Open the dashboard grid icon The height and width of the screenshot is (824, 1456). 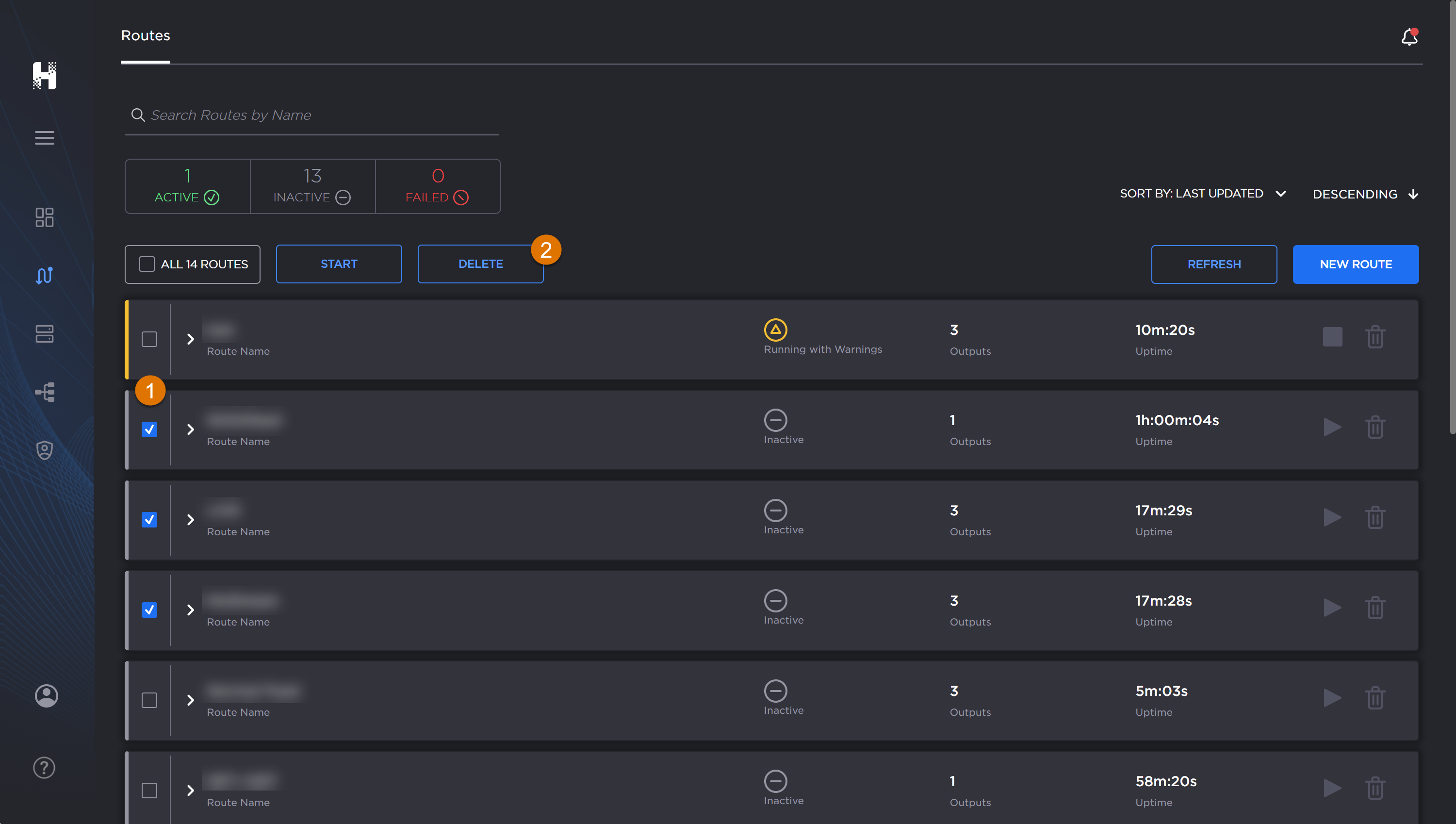pyautogui.click(x=44, y=217)
